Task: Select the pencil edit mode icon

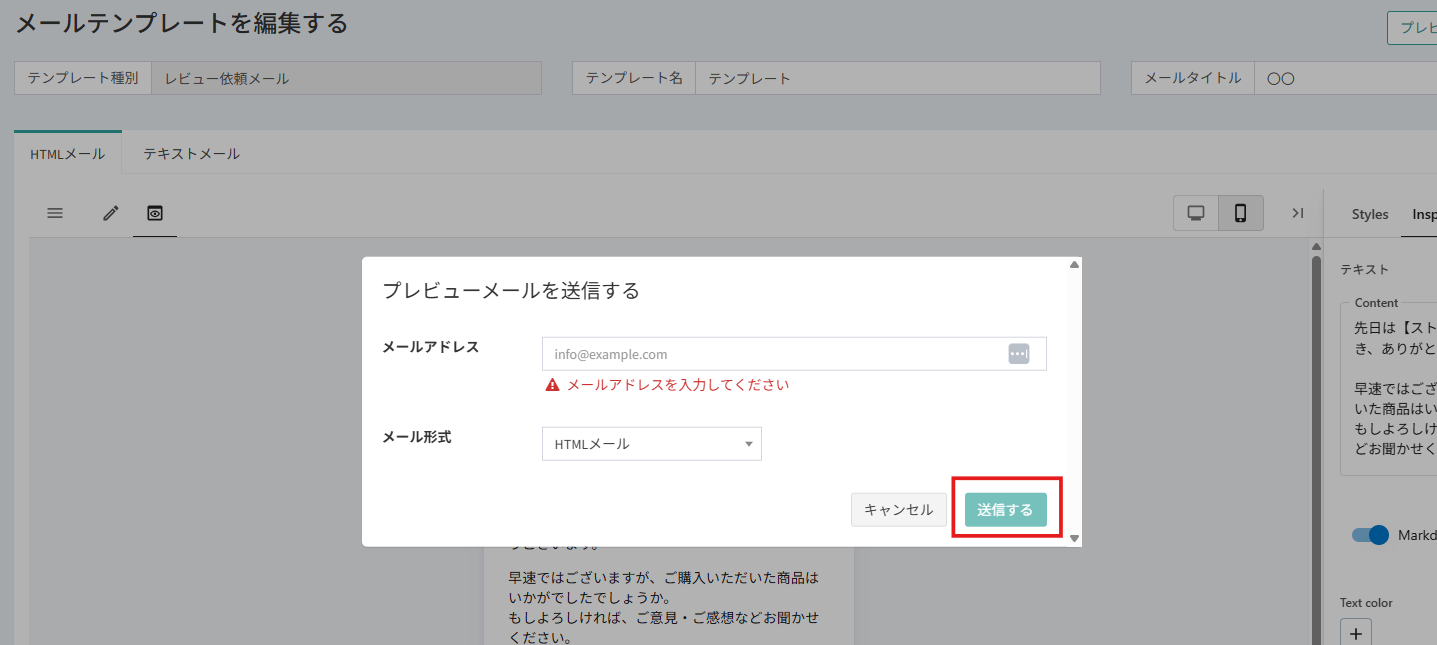Action: (111, 213)
